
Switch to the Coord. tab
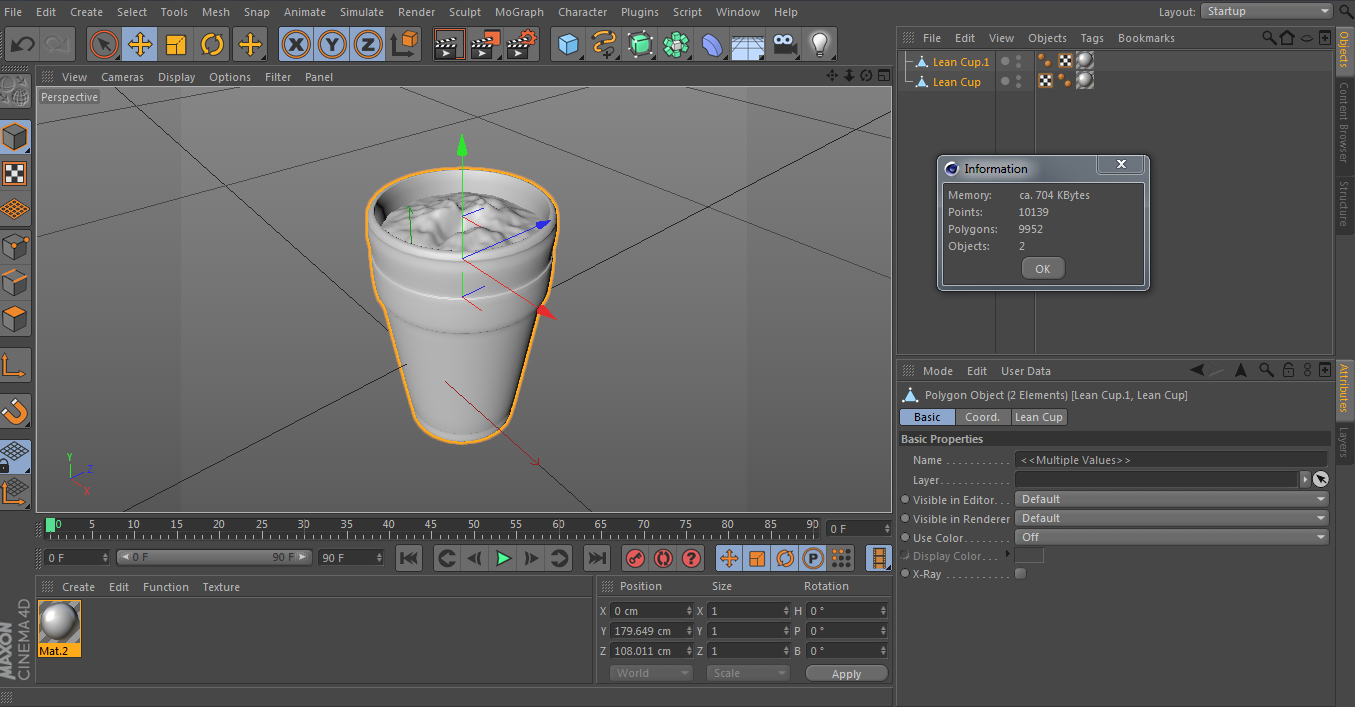982,417
